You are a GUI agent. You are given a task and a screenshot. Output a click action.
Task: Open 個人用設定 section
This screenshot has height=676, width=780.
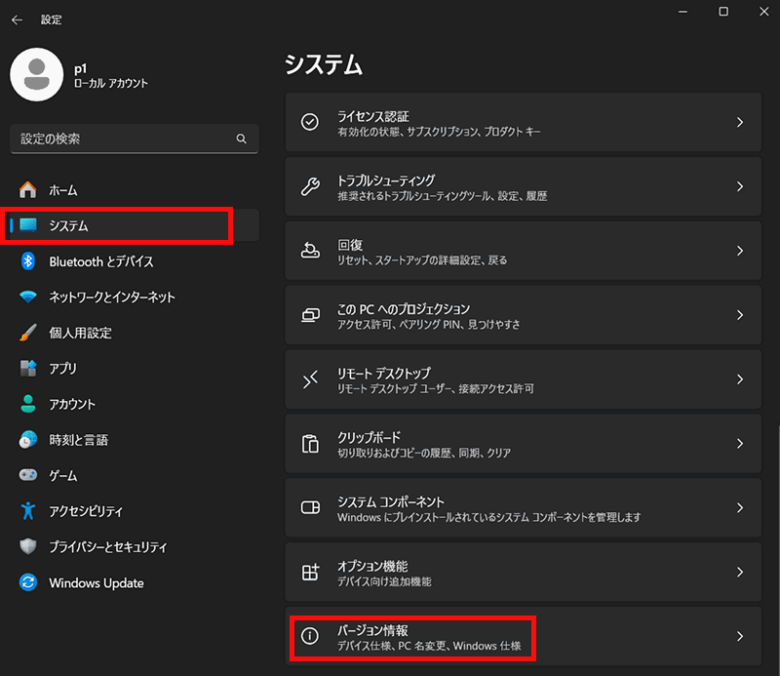[x=134, y=333]
